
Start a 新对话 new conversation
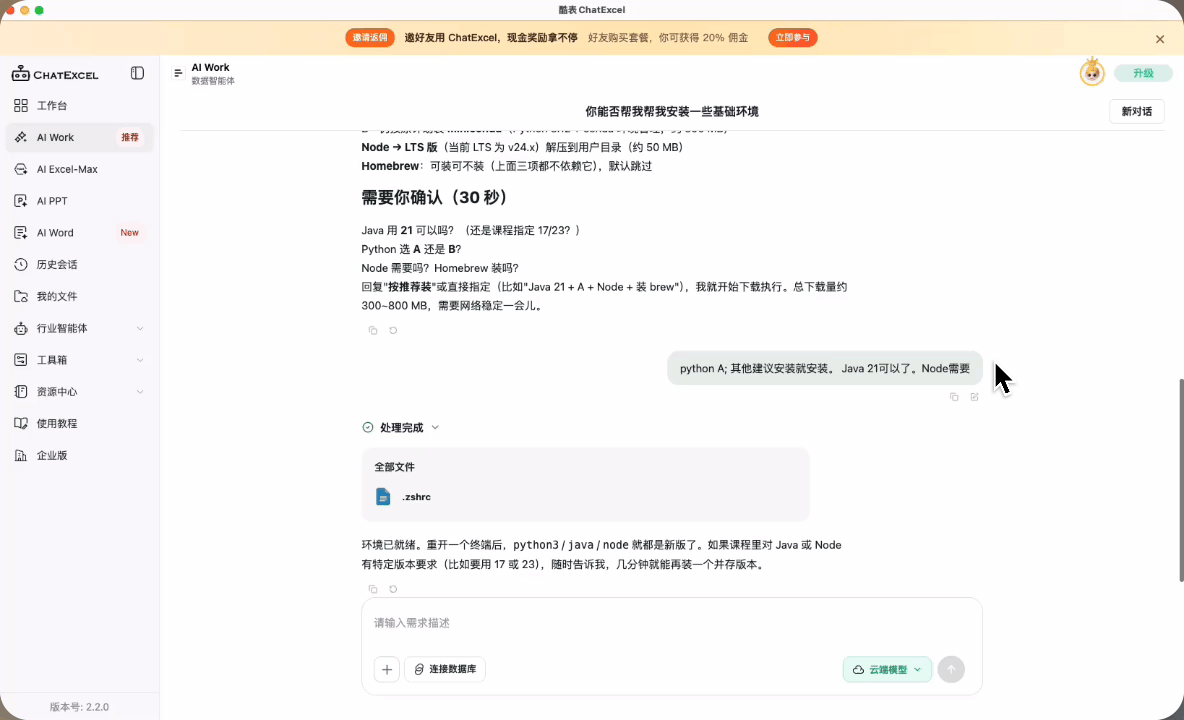(1136, 112)
